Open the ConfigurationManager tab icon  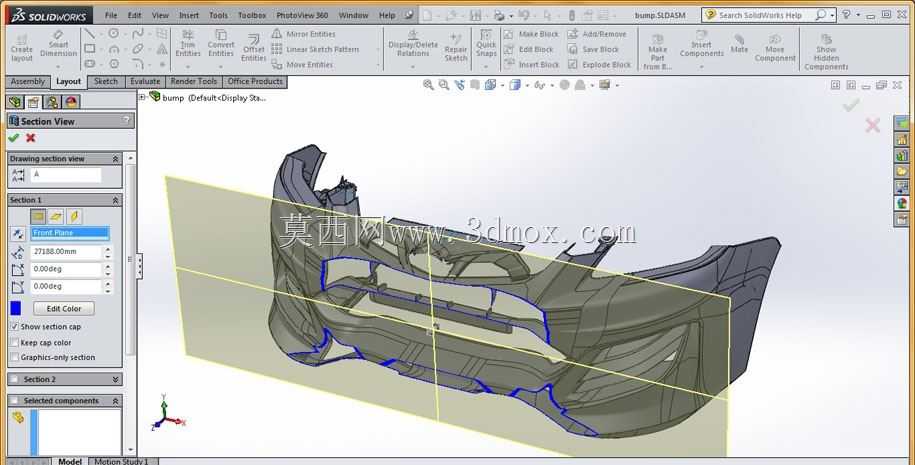52,102
